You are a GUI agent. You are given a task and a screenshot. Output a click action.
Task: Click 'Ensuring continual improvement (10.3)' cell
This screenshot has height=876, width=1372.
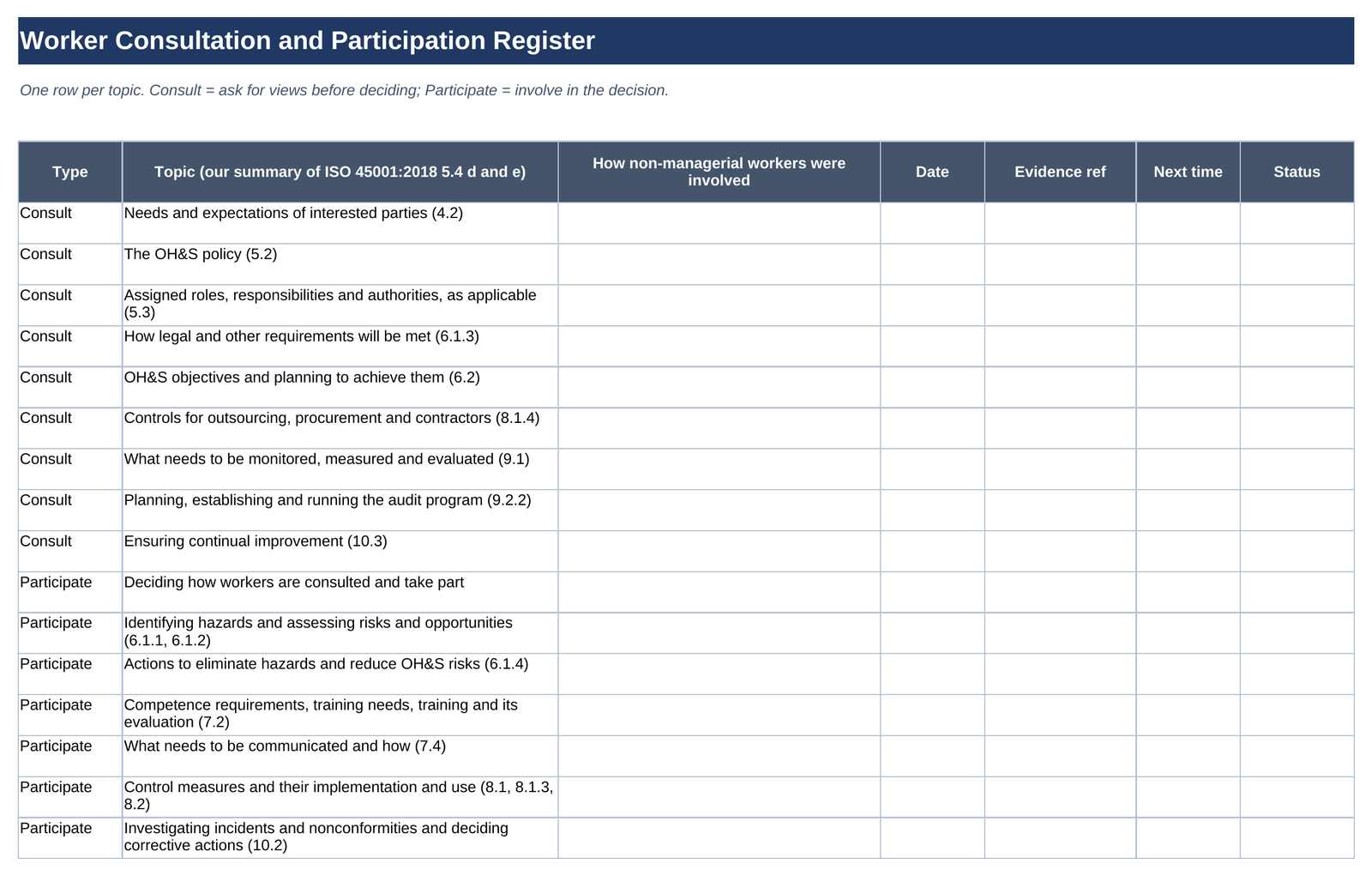[x=340, y=551]
